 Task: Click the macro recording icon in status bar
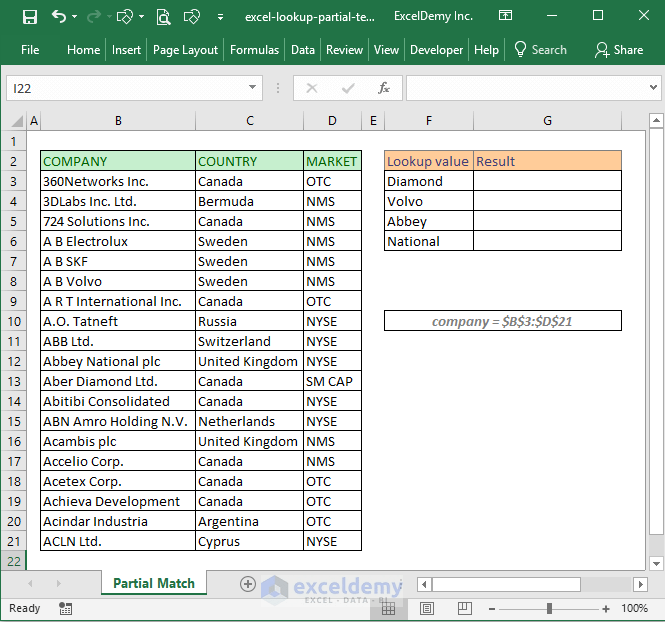pyautogui.click(x=65, y=608)
